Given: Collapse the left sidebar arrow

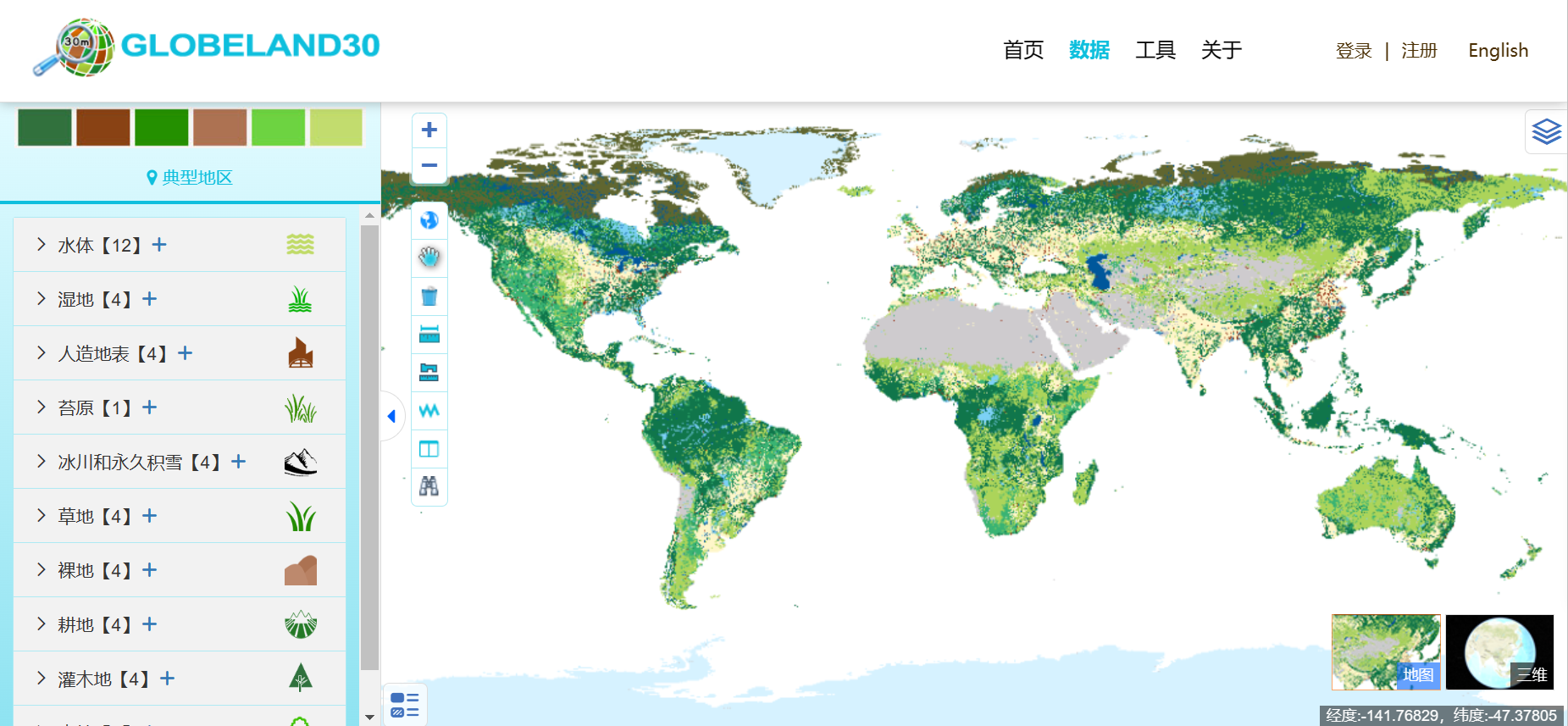Looking at the screenshot, I should 391,416.
